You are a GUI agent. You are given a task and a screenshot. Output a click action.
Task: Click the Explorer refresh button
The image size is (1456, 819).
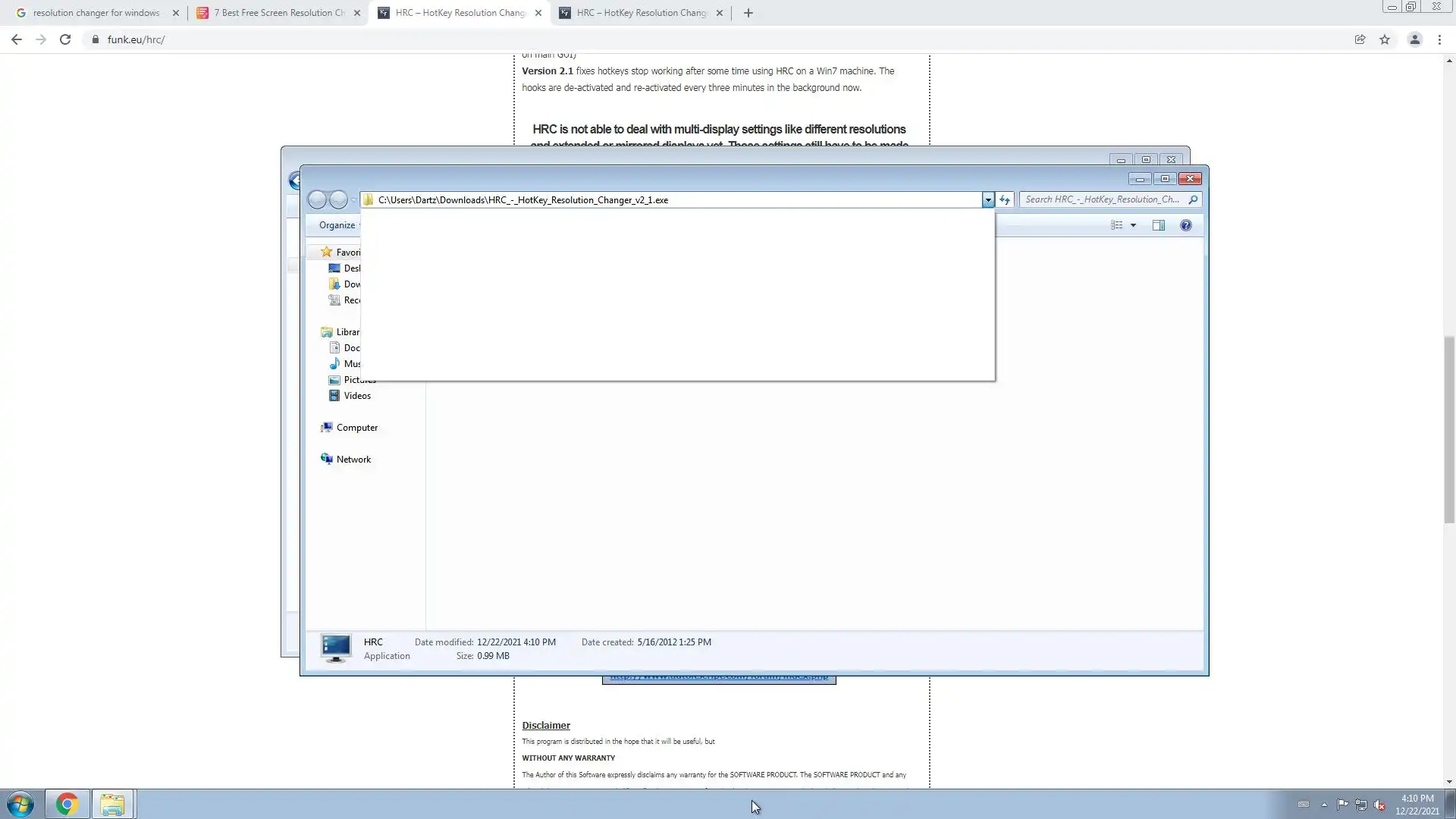click(x=1005, y=199)
